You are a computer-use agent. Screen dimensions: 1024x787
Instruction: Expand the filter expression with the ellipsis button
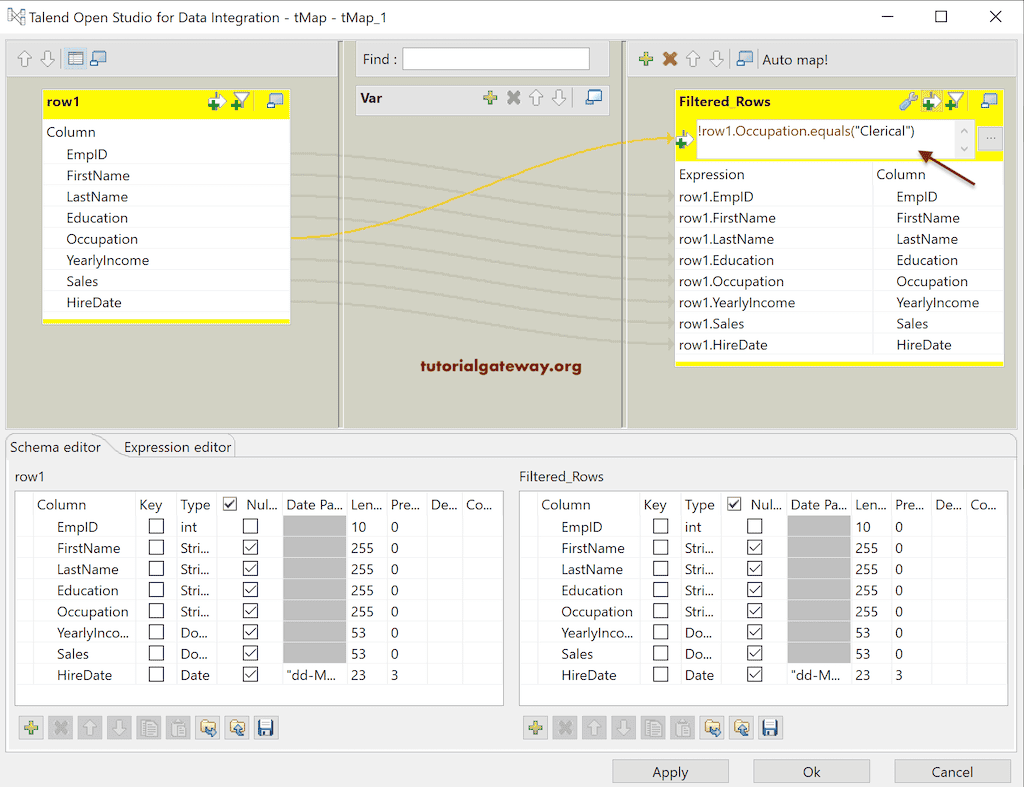[988, 136]
